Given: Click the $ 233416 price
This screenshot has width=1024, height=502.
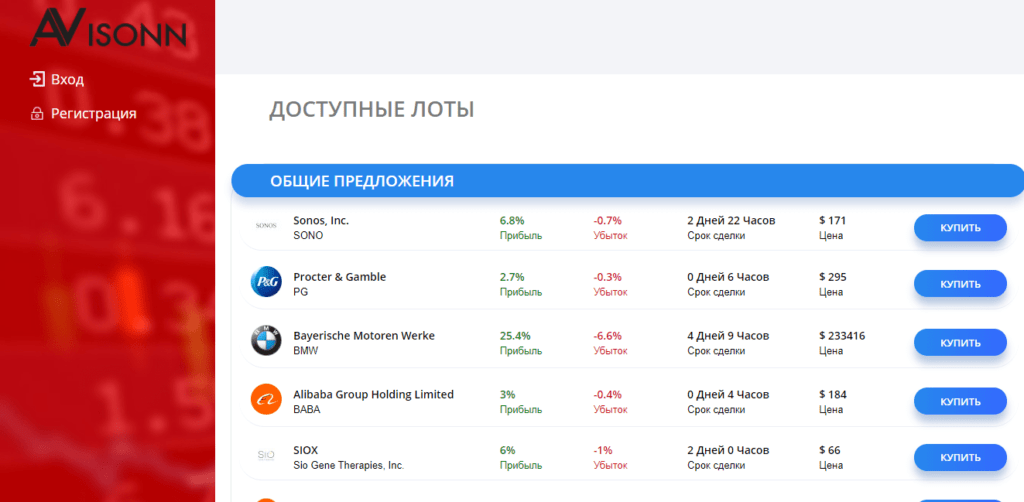Looking at the screenshot, I should tap(842, 336).
